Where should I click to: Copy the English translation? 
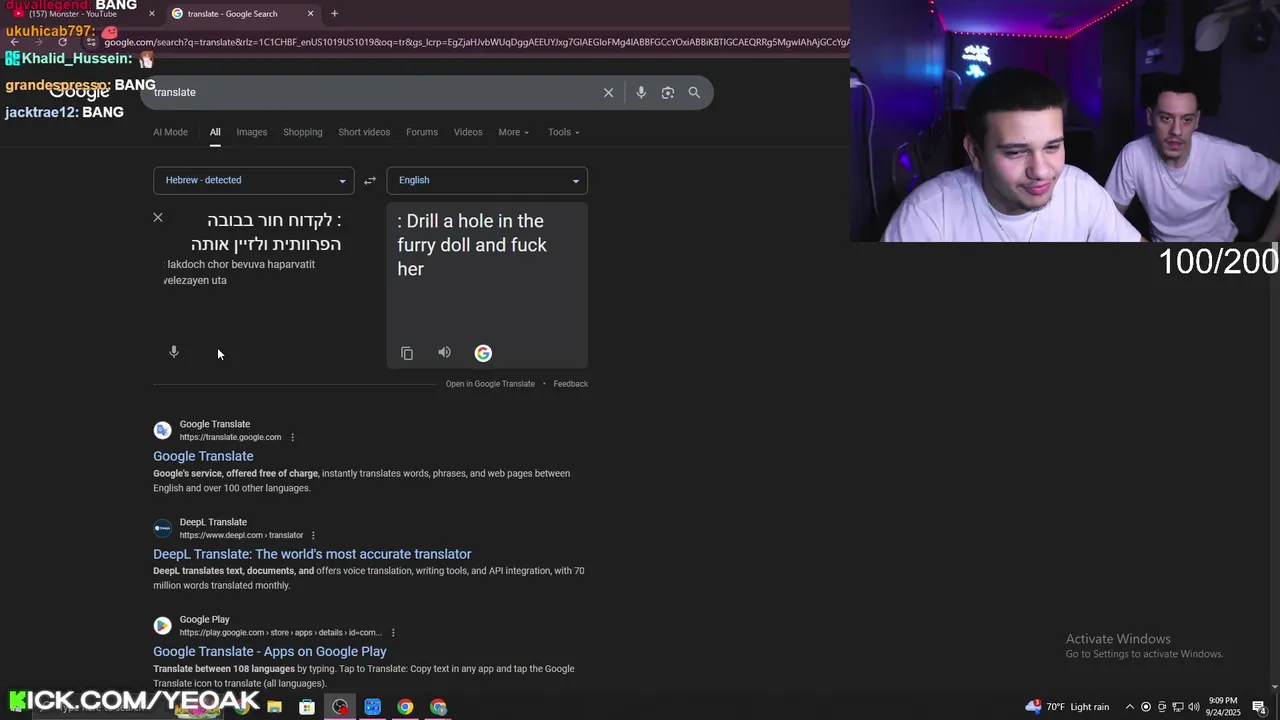[x=407, y=353]
